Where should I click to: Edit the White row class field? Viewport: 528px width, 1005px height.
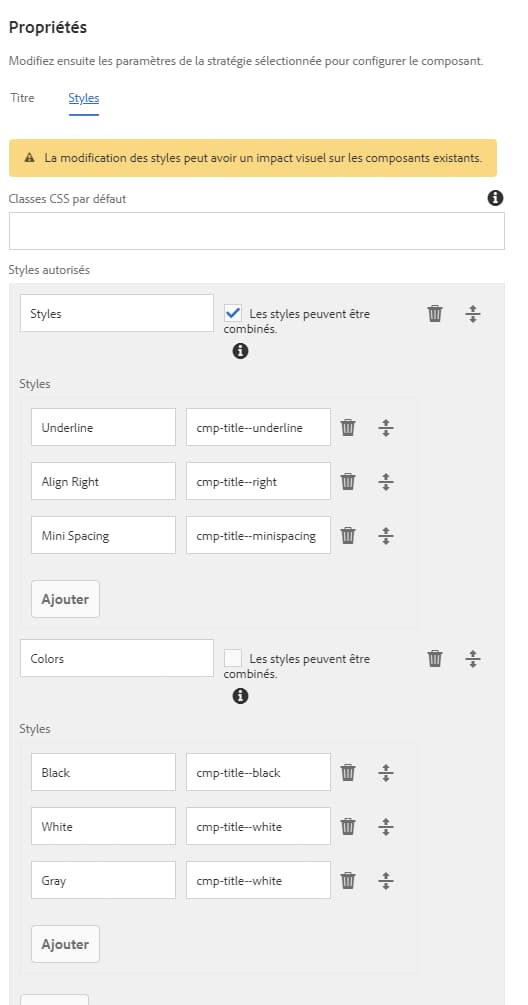[258, 826]
